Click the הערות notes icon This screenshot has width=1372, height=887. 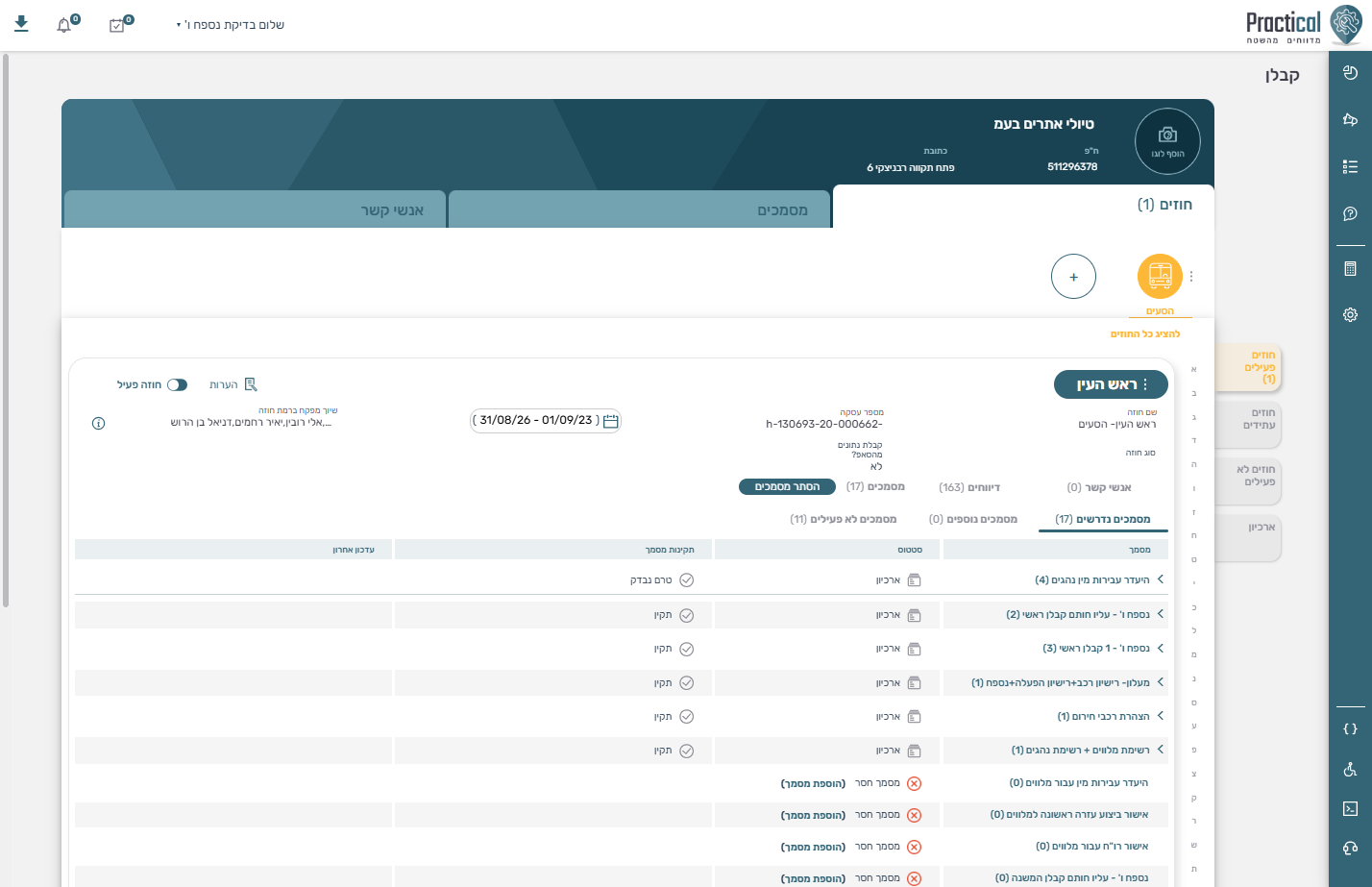250,384
